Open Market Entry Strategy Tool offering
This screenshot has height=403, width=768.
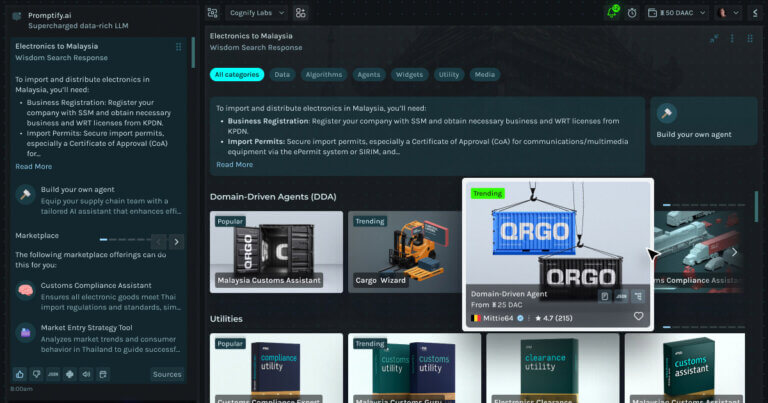click(98, 338)
